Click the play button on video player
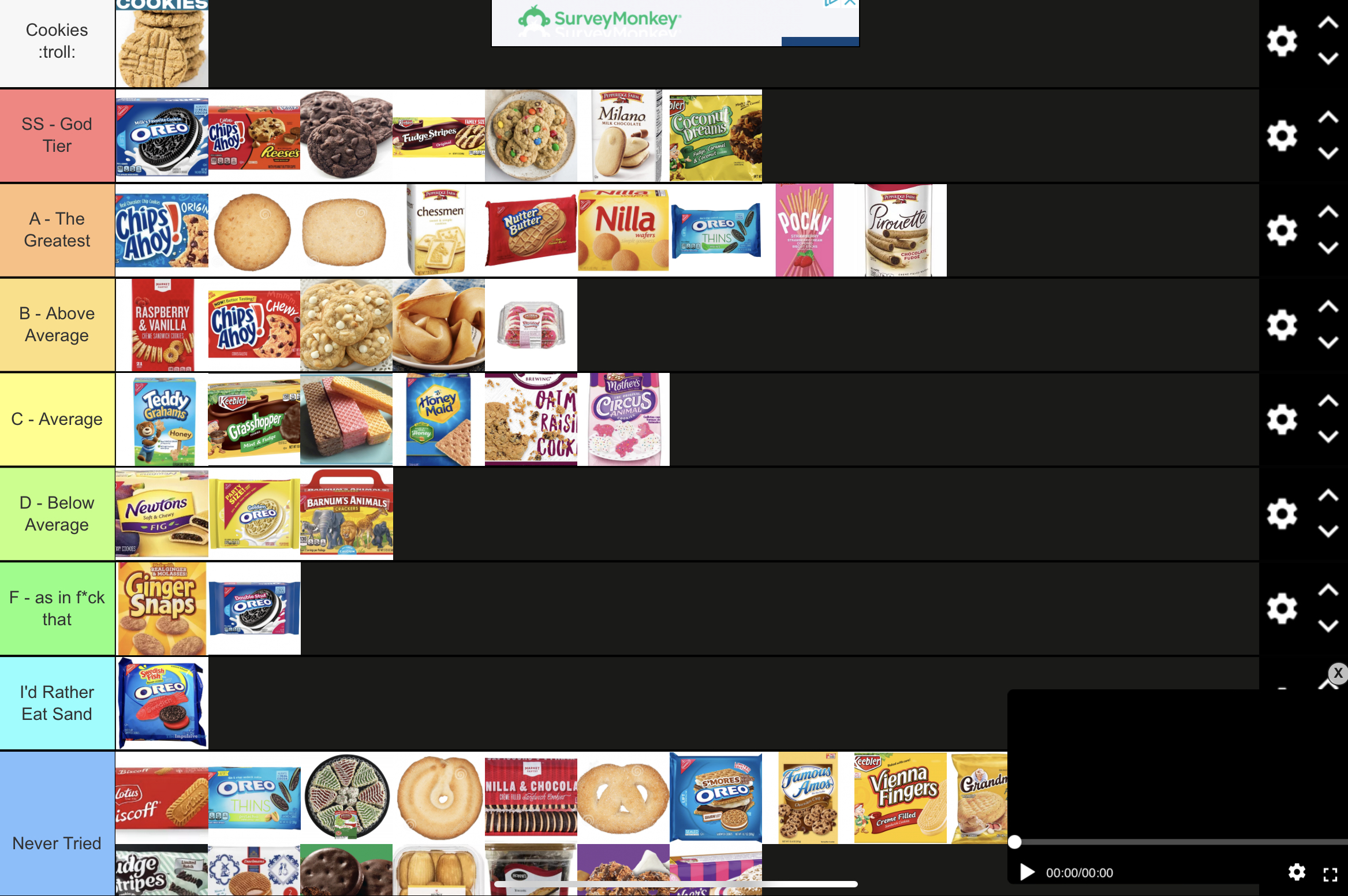Viewport: 1348px width, 896px height. pyautogui.click(x=1024, y=873)
